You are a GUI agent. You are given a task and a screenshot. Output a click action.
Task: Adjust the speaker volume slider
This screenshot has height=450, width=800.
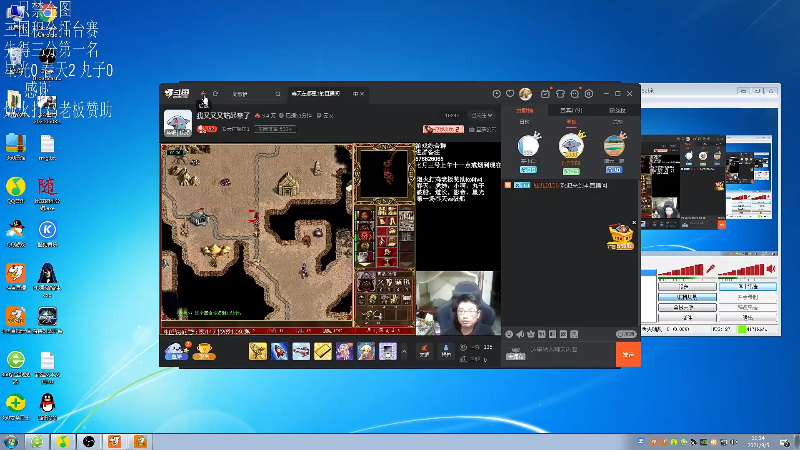[742, 270]
